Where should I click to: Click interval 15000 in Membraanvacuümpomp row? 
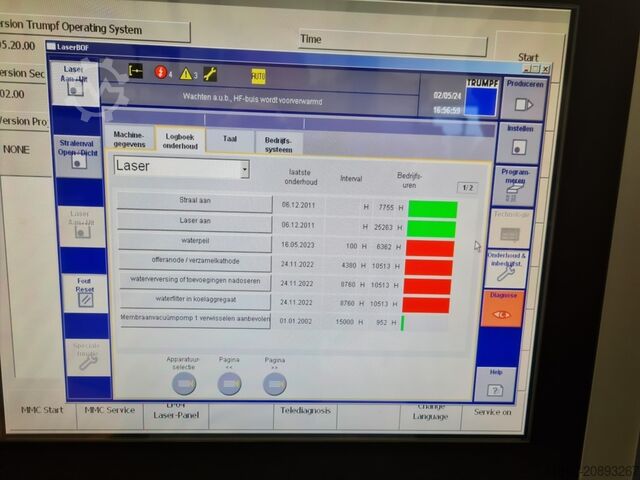(x=344, y=322)
